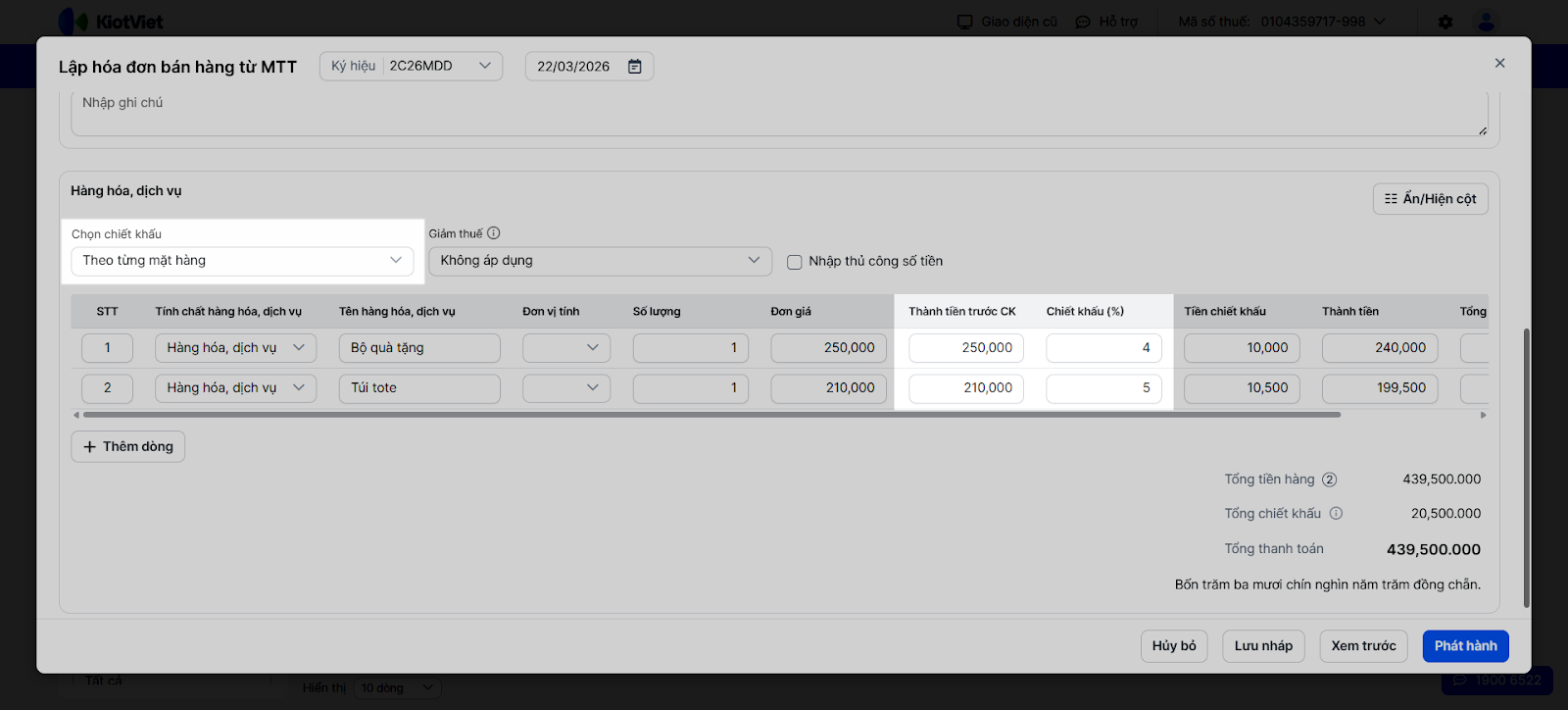Image resolution: width=1568 pixels, height=710 pixels.
Task: Open Tính chất dropdown for row 1
Action: pyautogui.click(x=235, y=348)
